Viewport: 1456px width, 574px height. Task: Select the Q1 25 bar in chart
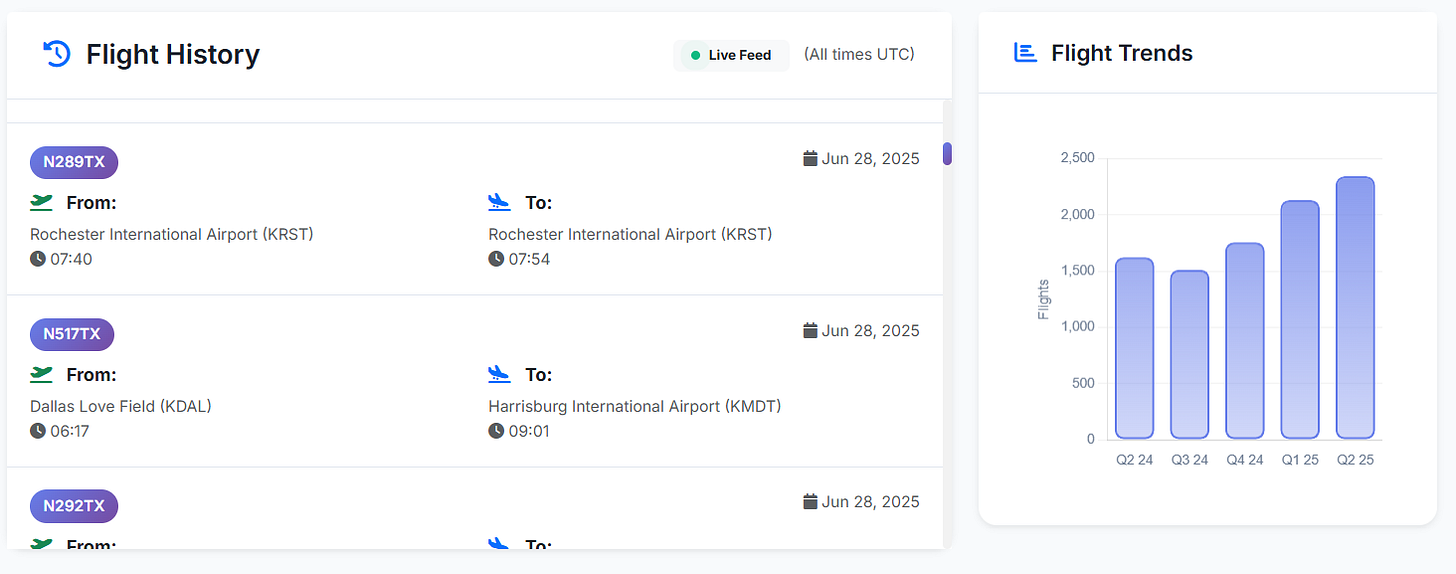tap(1300, 320)
